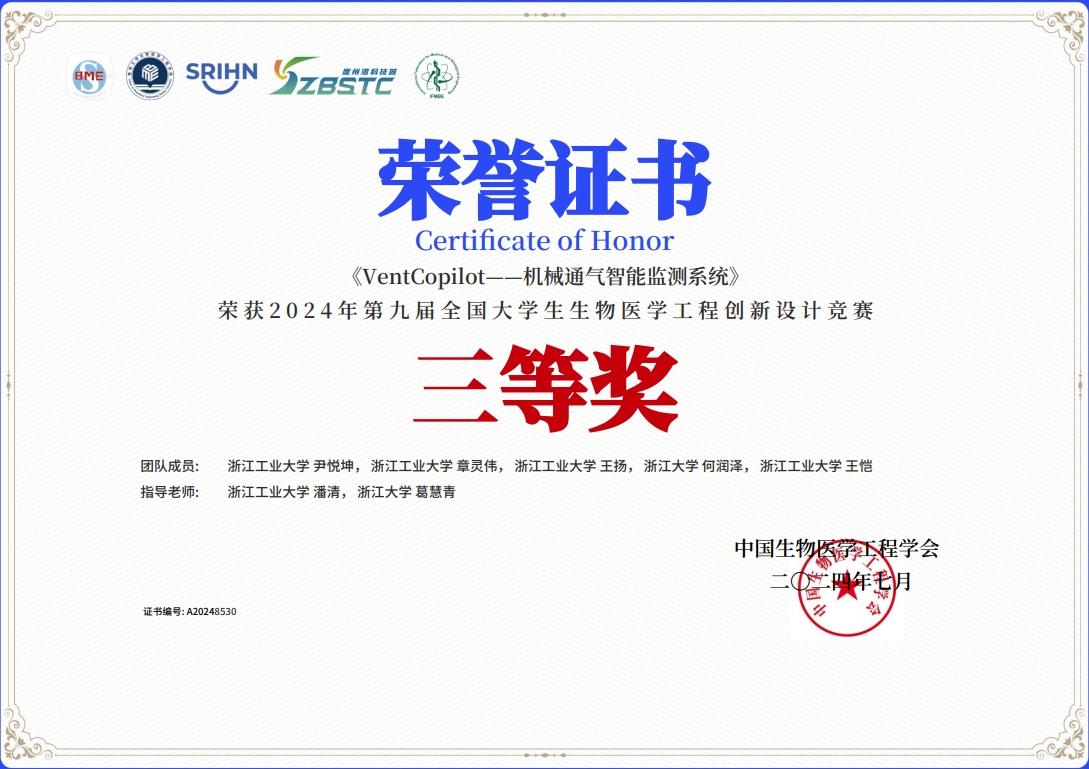Click the 2024 competition name line
This screenshot has width=1089, height=769.
coord(546,311)
